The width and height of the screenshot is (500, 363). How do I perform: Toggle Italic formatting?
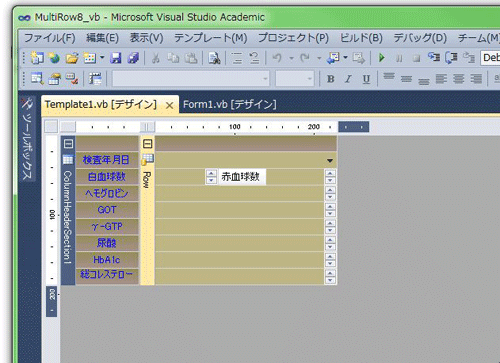[x=348, y=79]
